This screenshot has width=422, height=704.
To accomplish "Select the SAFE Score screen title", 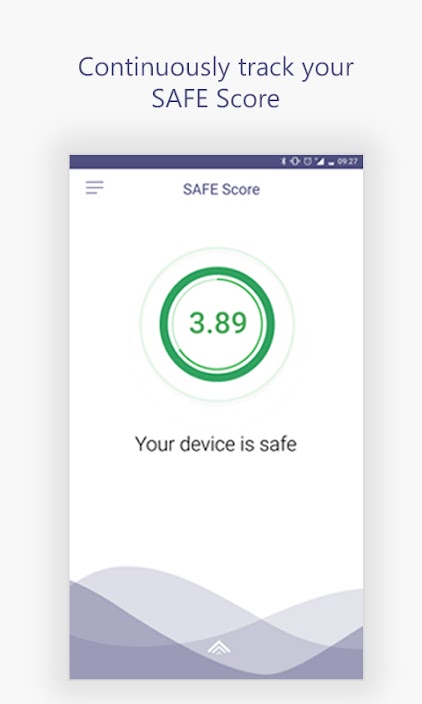I will (x=221, y=189).
